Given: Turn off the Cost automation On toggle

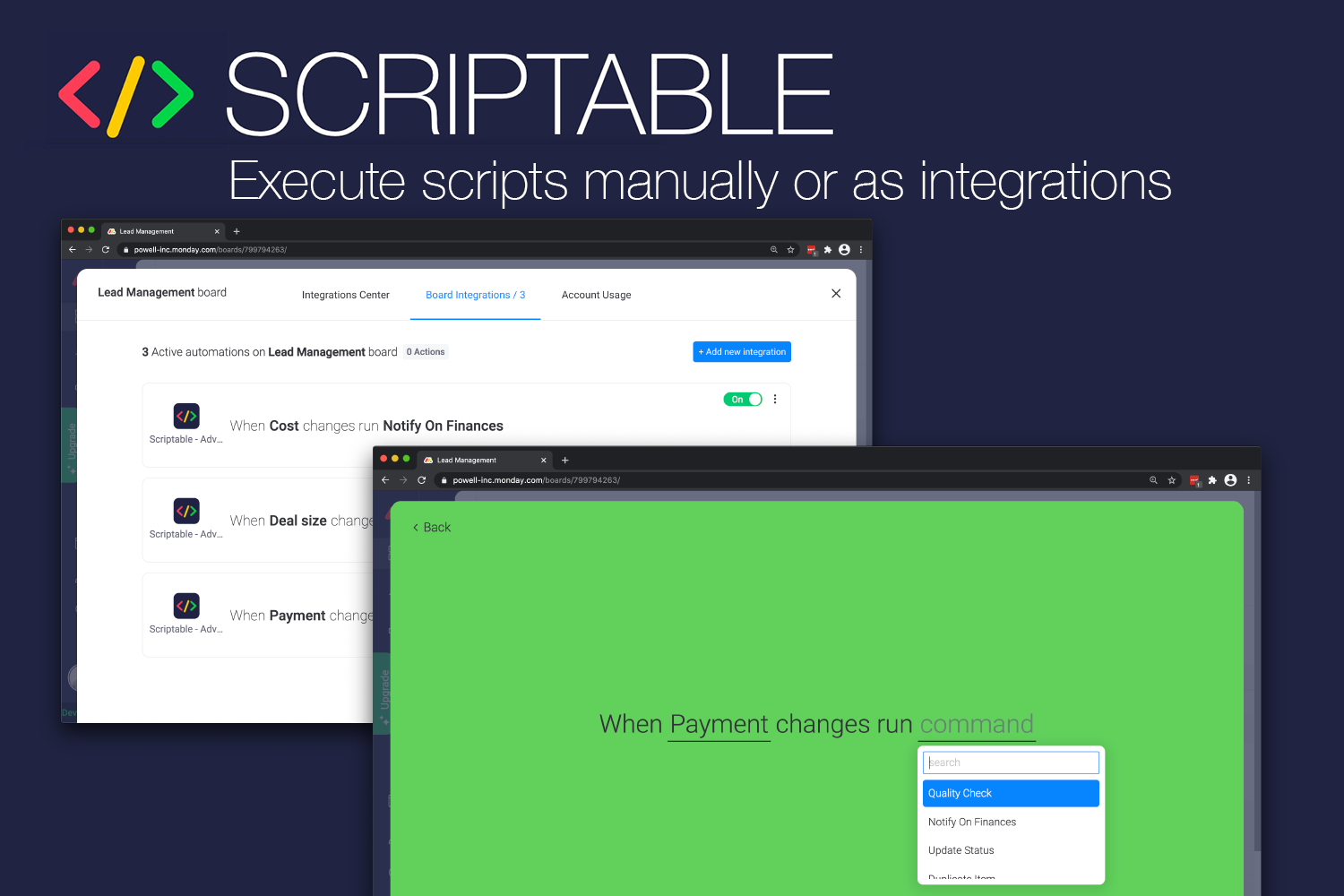Looking at the screenshot, I should [743, 400].
